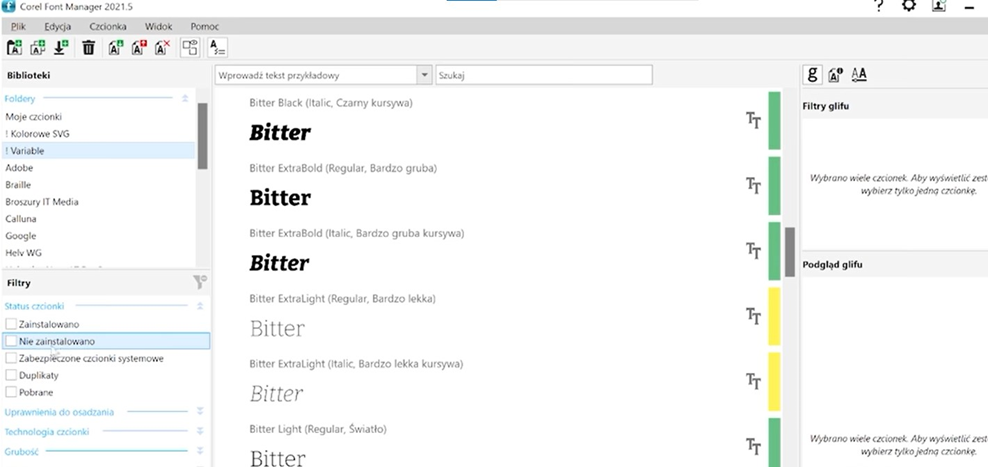The width and height of the screenshot is (988, 467).
Task: Open the Czcionka menu
Action: click(x=108, y=26)
